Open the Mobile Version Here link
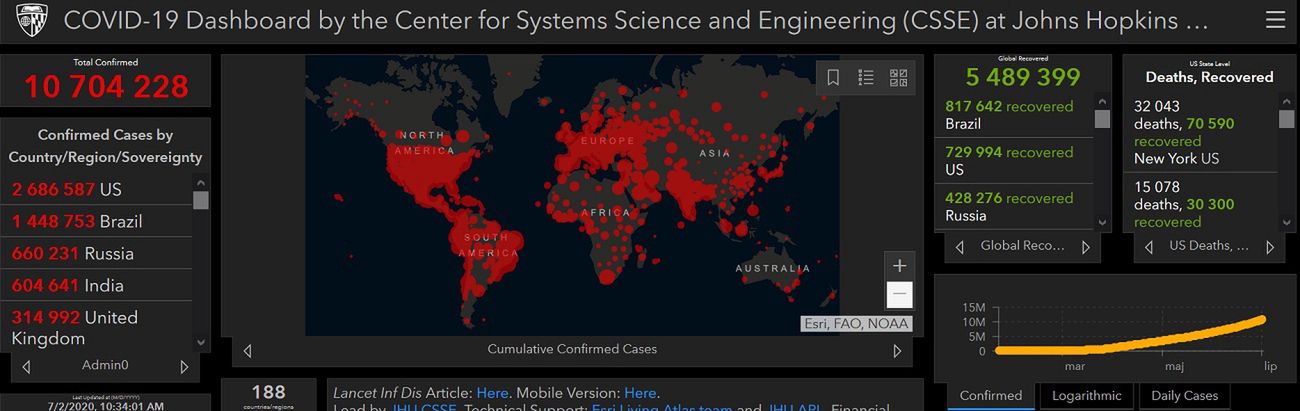 click(640, 393)
